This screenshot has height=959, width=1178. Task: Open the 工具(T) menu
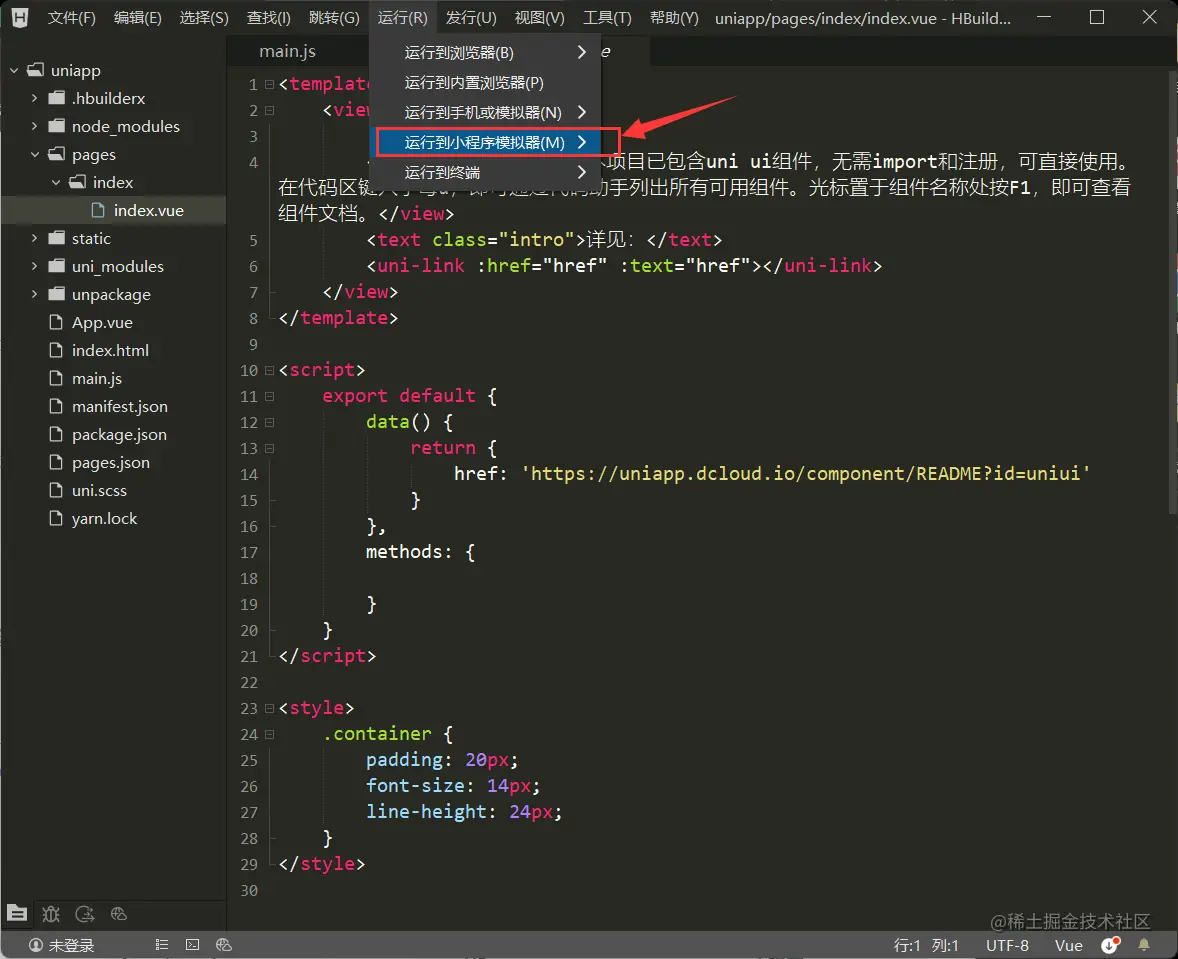tap(607, 17)
